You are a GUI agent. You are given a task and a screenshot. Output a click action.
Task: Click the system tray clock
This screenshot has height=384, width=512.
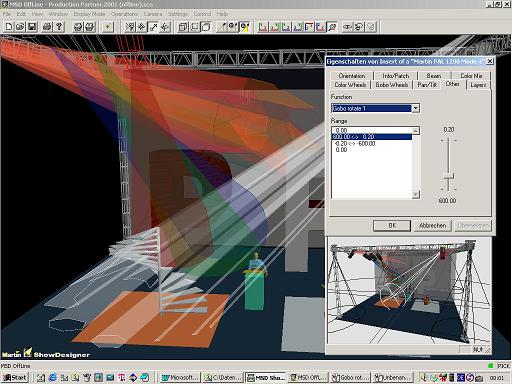[x=496, y=378]
